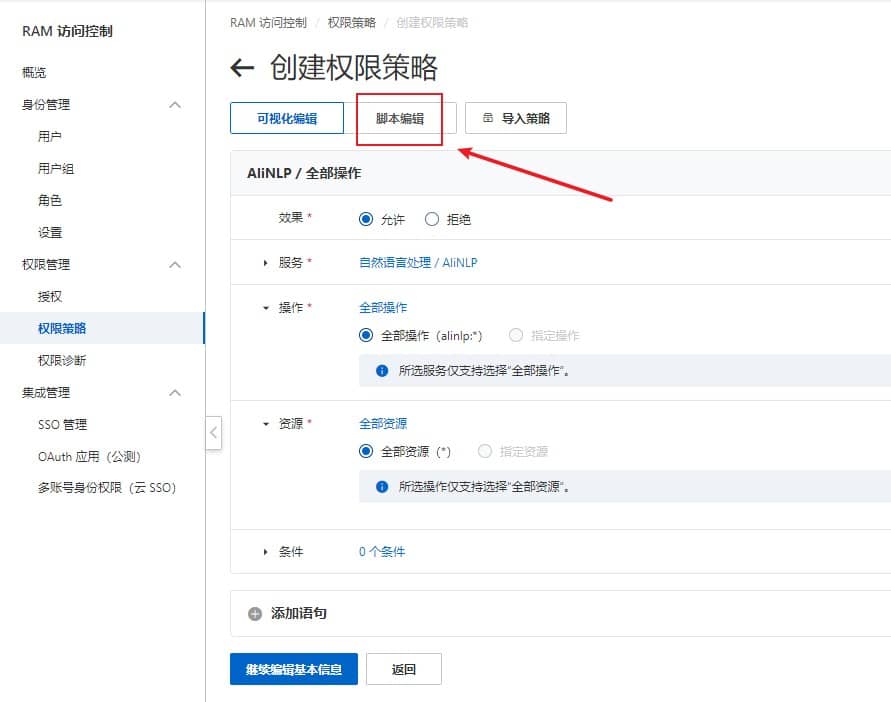Choose the 全部操作 (alinlp:*) radio option
The height and width of the screenshot is (702, 891).
point(366,336)
